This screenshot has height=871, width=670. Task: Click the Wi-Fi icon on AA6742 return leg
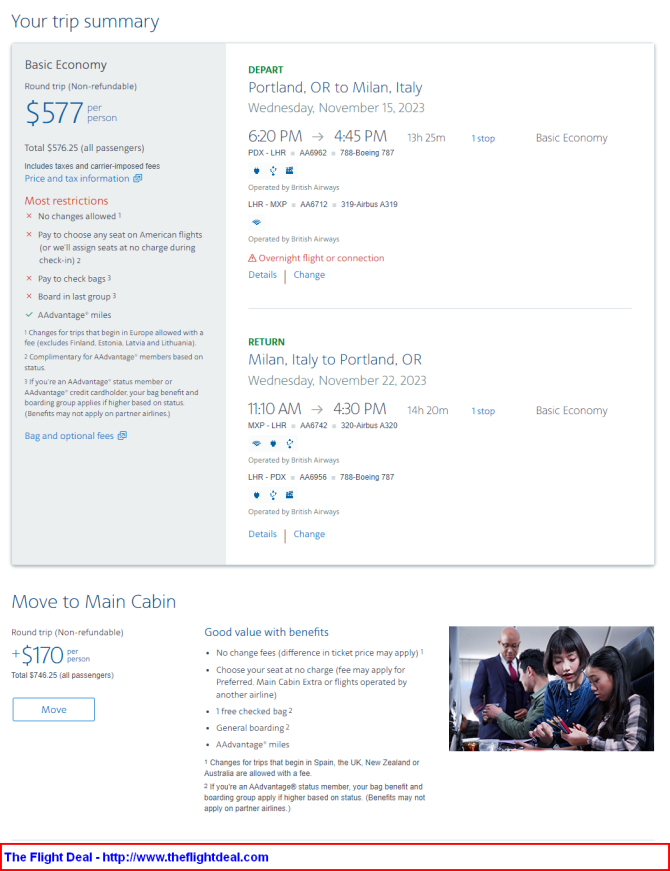tap(257, 442)
